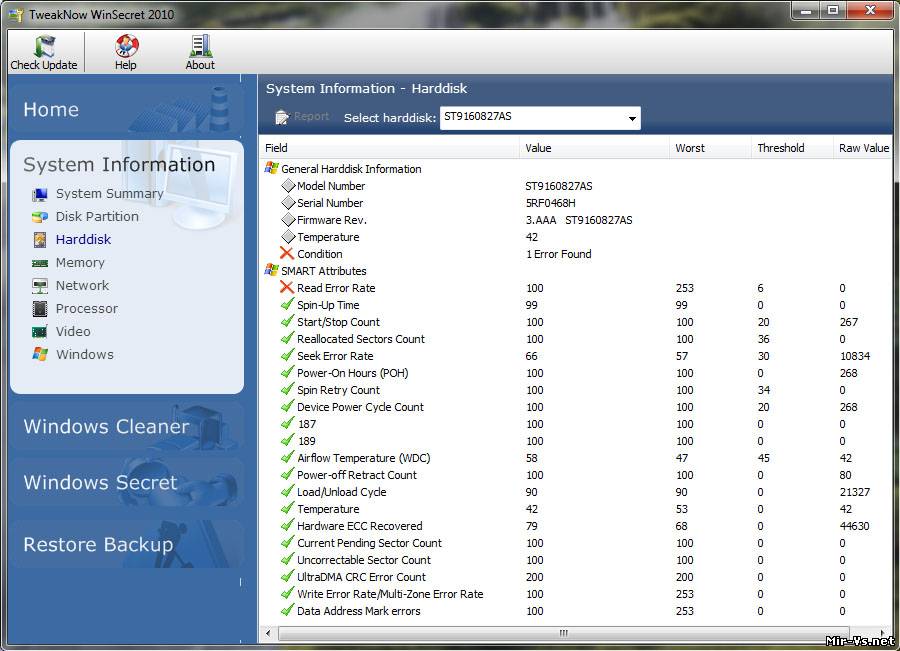Select the Read Error Rate row
The width and height of the screenshot is (900, 651).
336,288
